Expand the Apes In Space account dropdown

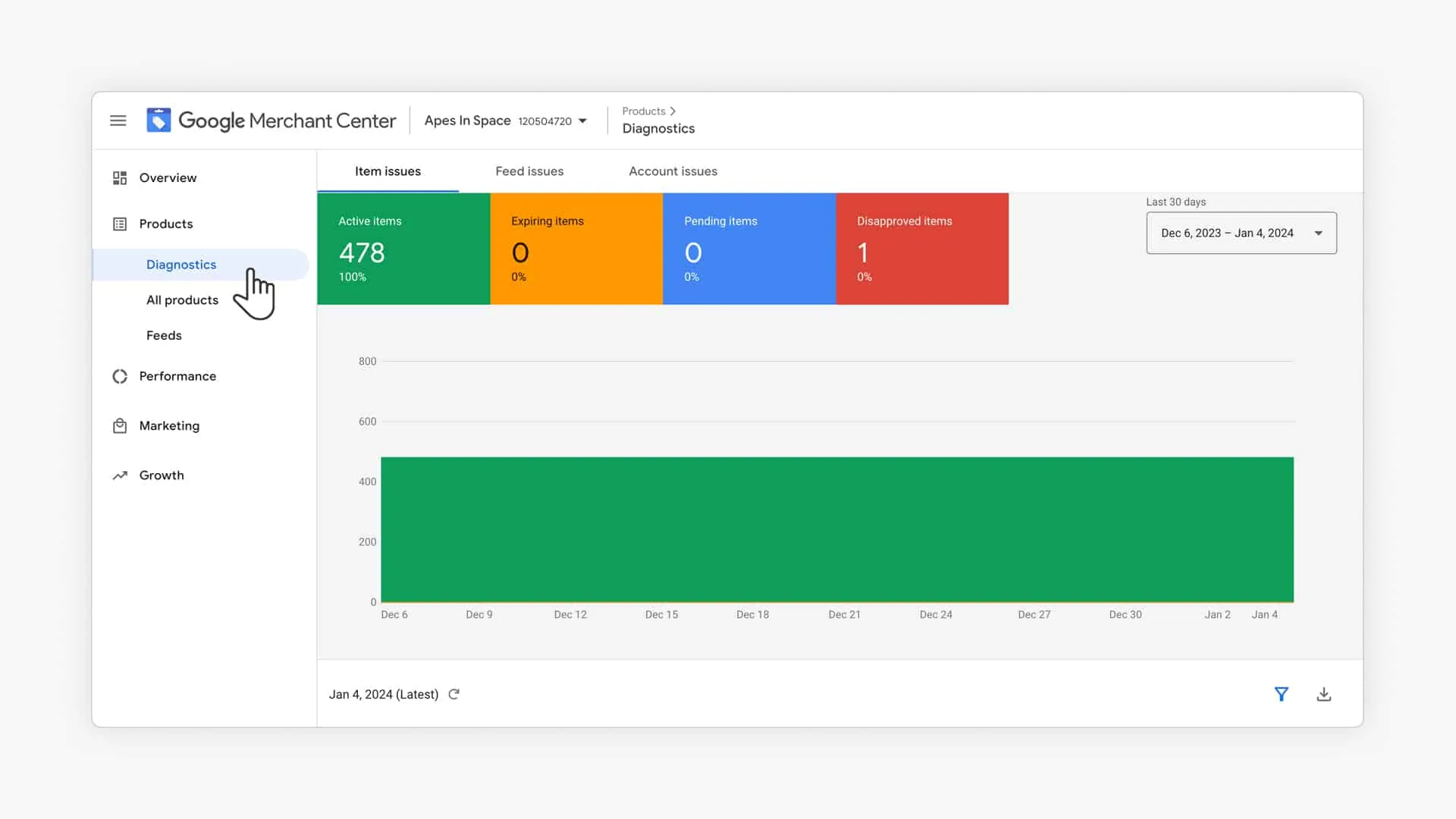pyautogui.click(x=582, y=121)
